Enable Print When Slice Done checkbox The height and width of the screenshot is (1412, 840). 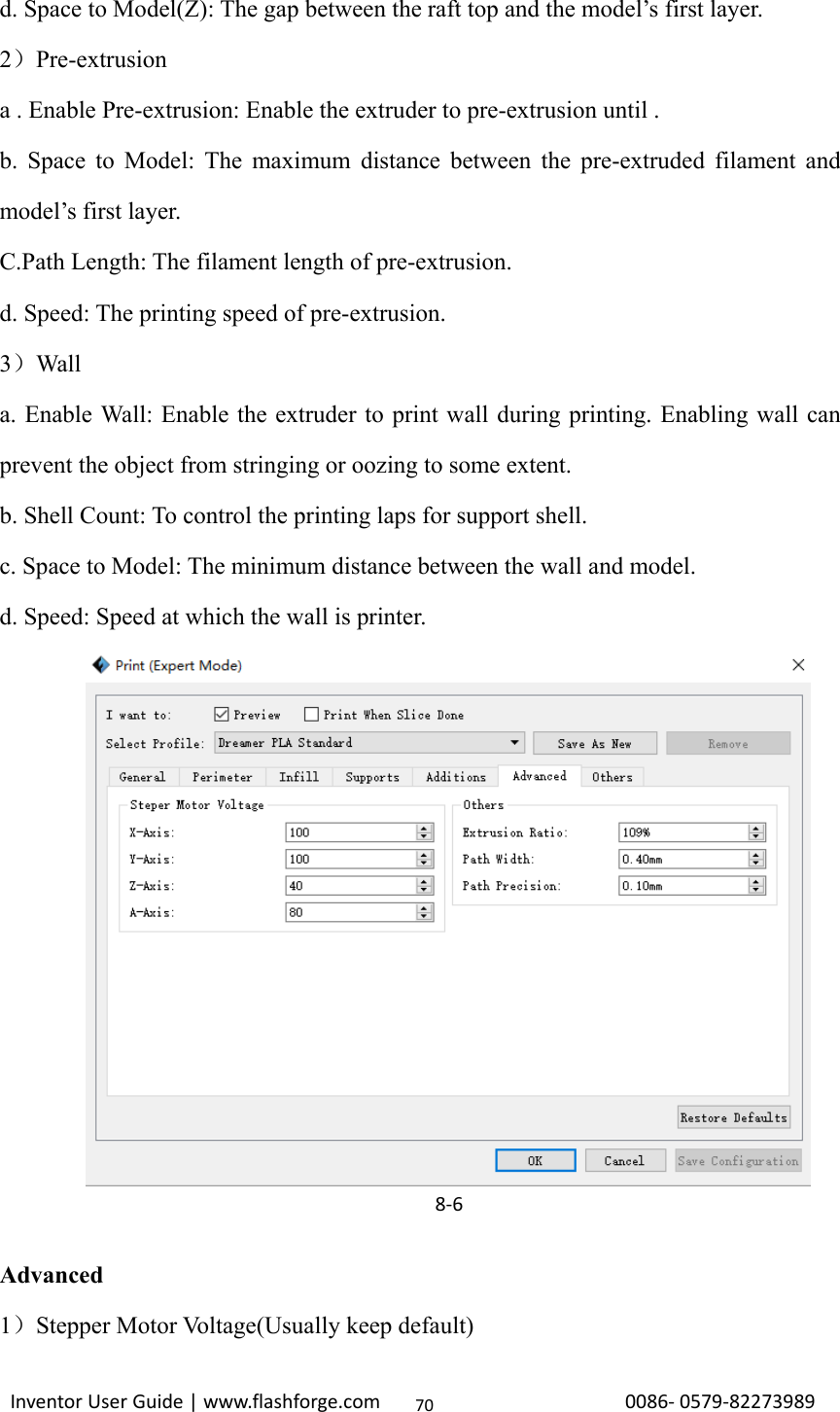coord(311,714)
